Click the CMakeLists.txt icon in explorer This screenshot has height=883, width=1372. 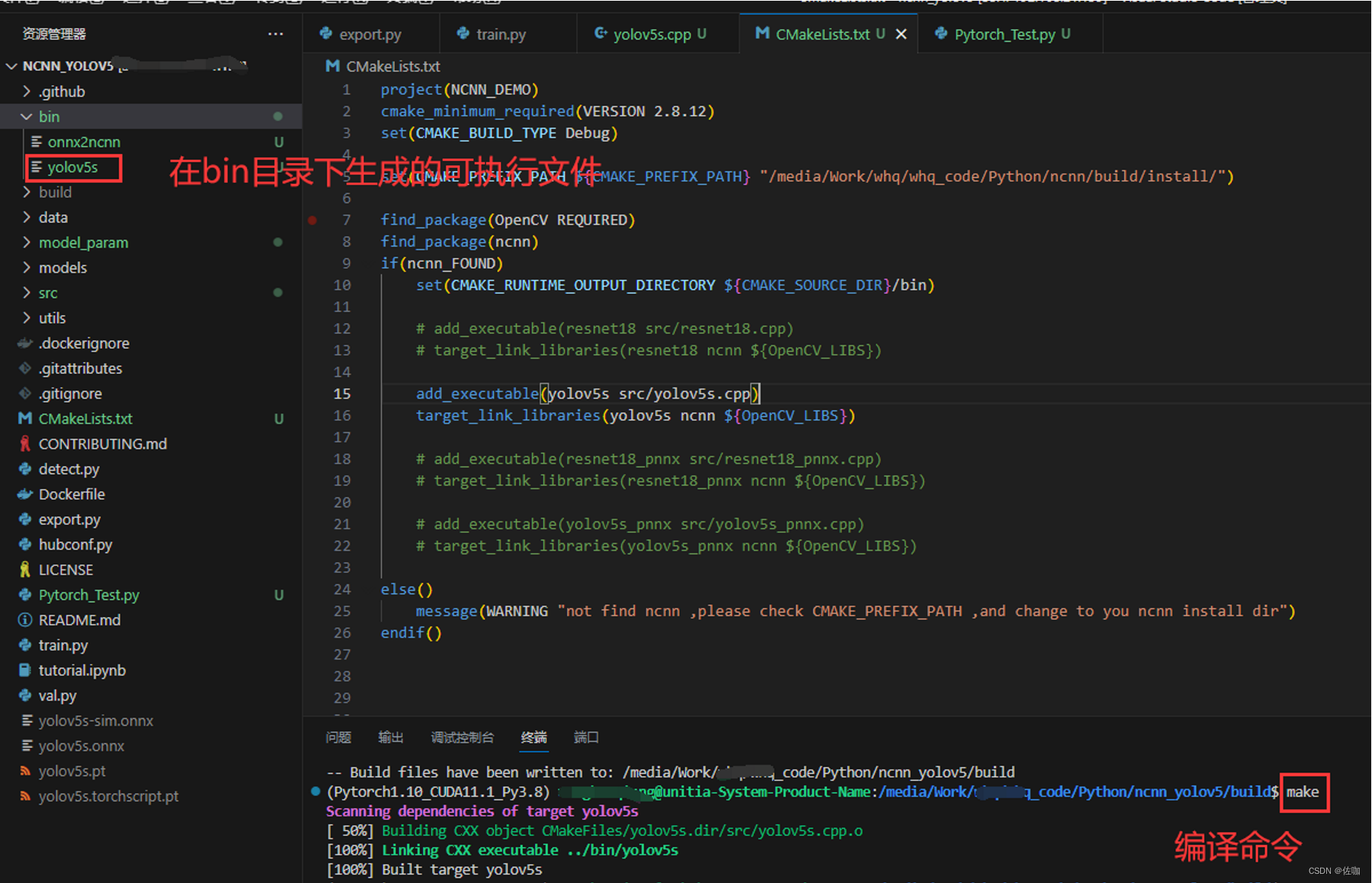click(25, 419)
